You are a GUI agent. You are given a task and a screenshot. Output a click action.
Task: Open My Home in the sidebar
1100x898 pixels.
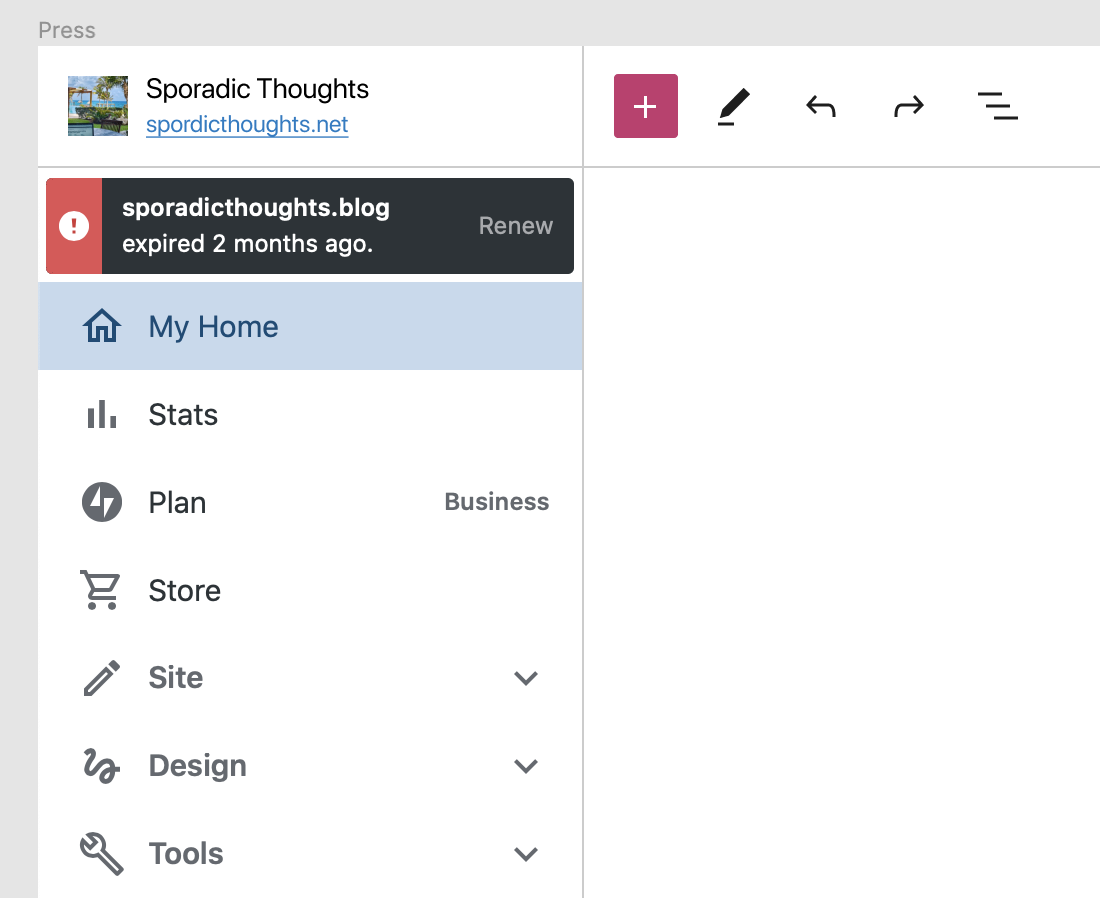(310, 326)
